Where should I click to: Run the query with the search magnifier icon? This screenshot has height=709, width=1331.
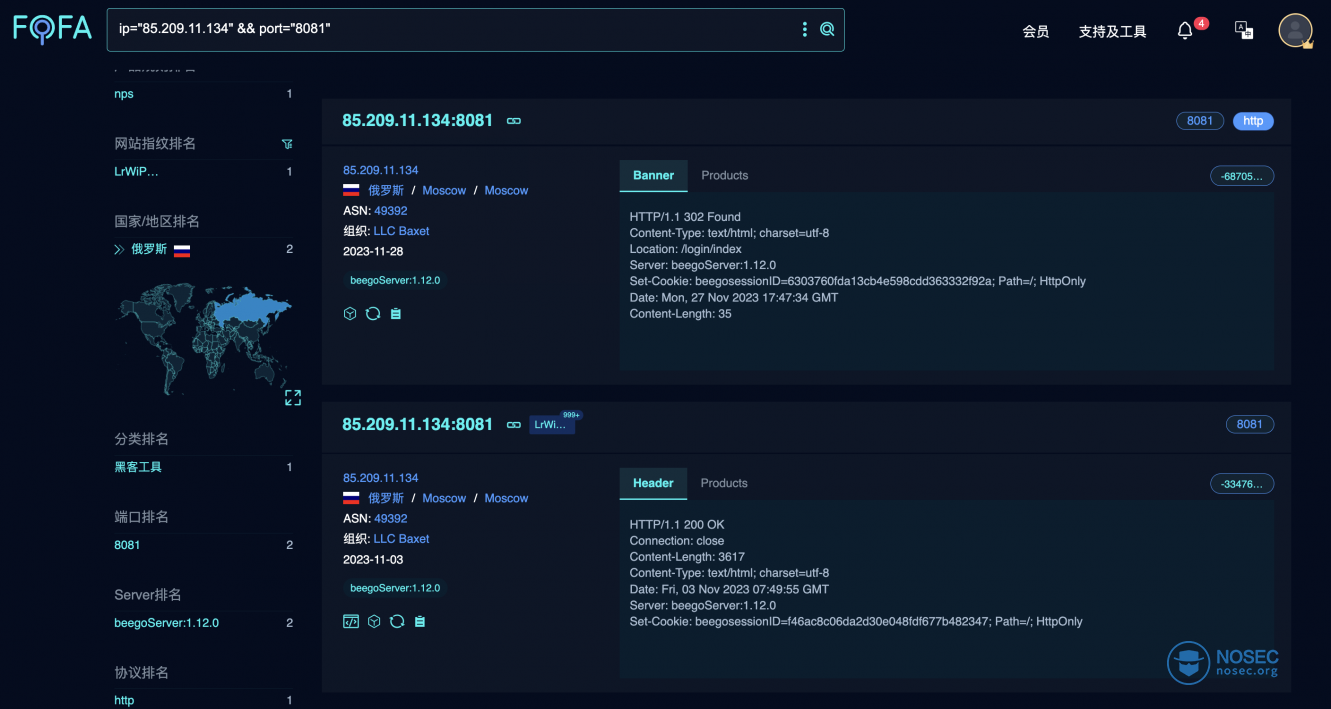point(827,30)
